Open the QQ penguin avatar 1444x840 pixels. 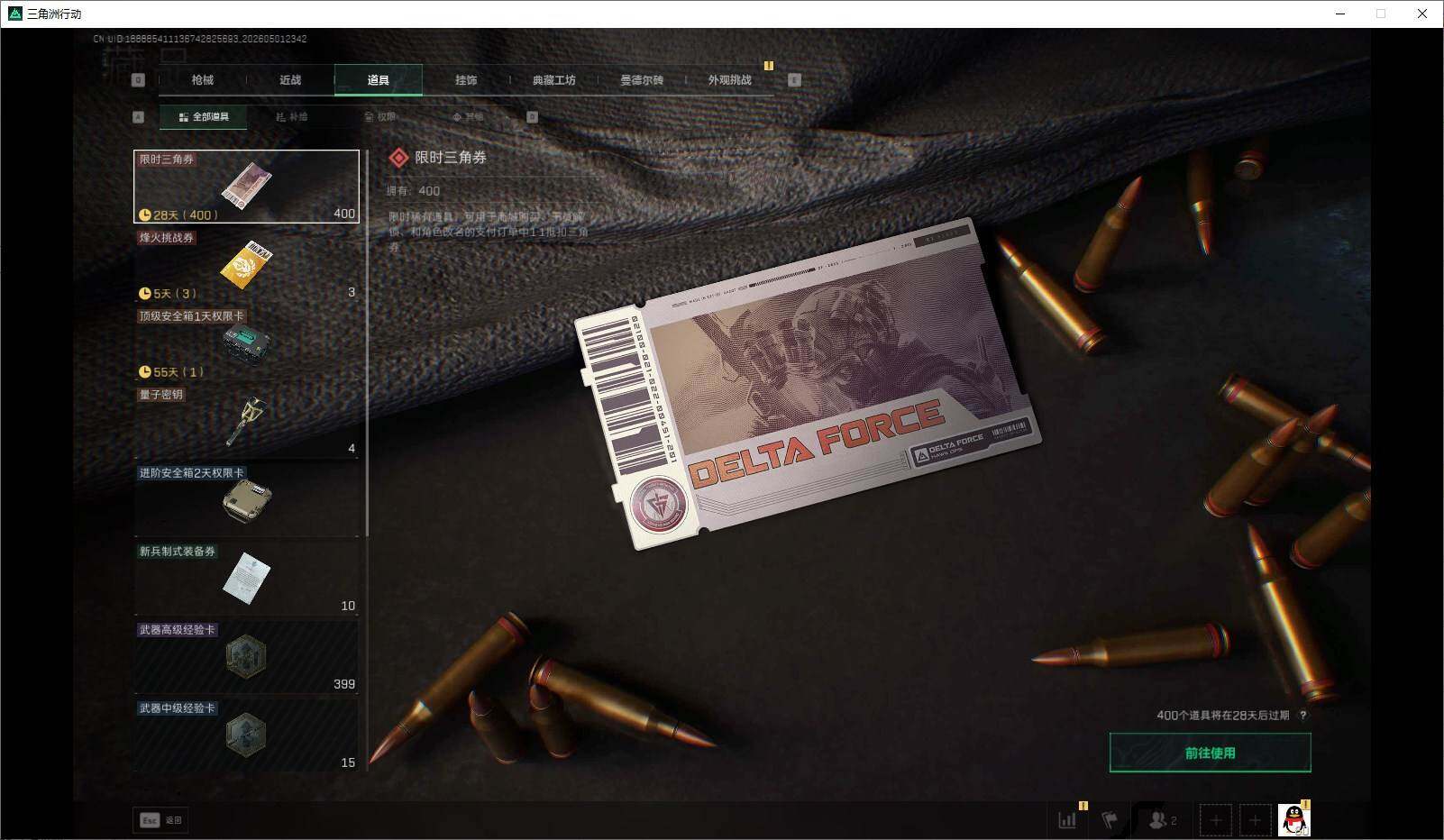pos(1293,820)
